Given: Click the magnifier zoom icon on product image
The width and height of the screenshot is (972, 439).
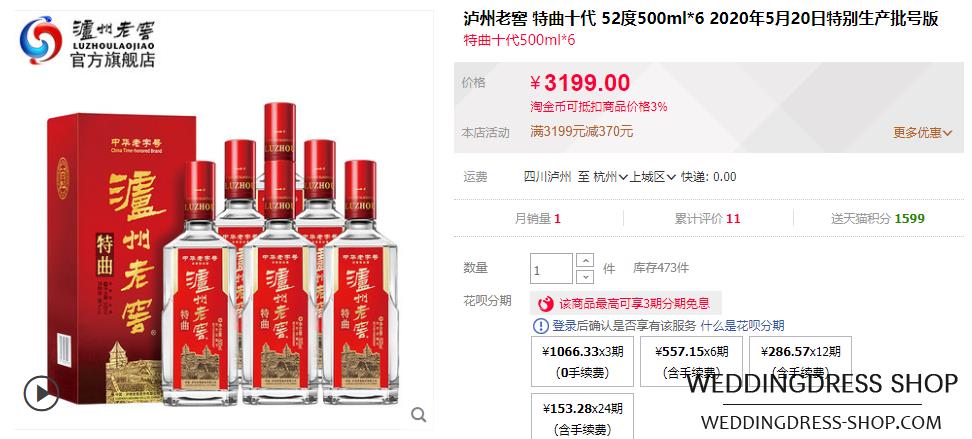Looking at the screenshot, I should pyautogui.click(x=419, y=415).
